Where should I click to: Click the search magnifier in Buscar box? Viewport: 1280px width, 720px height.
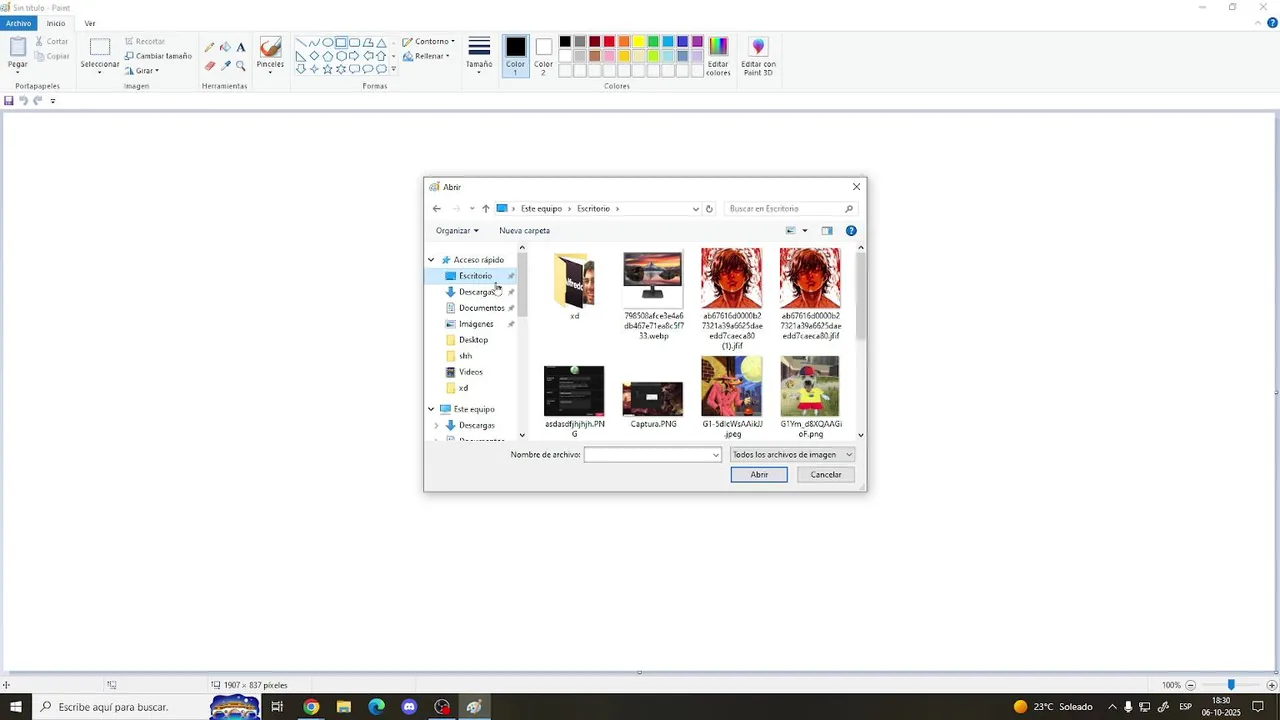(849, 209)
